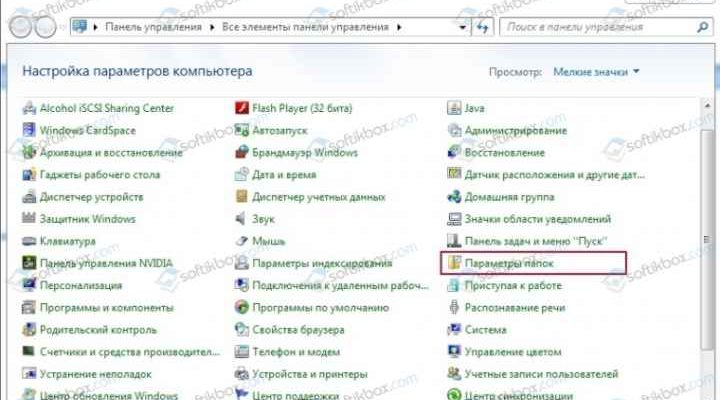
Task: Go back with the Back navigation button
Action: (x=20, y=28)
